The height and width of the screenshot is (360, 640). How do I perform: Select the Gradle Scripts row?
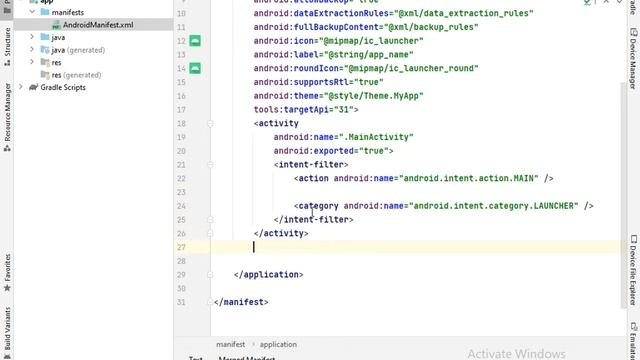click(x=93, y=87)
